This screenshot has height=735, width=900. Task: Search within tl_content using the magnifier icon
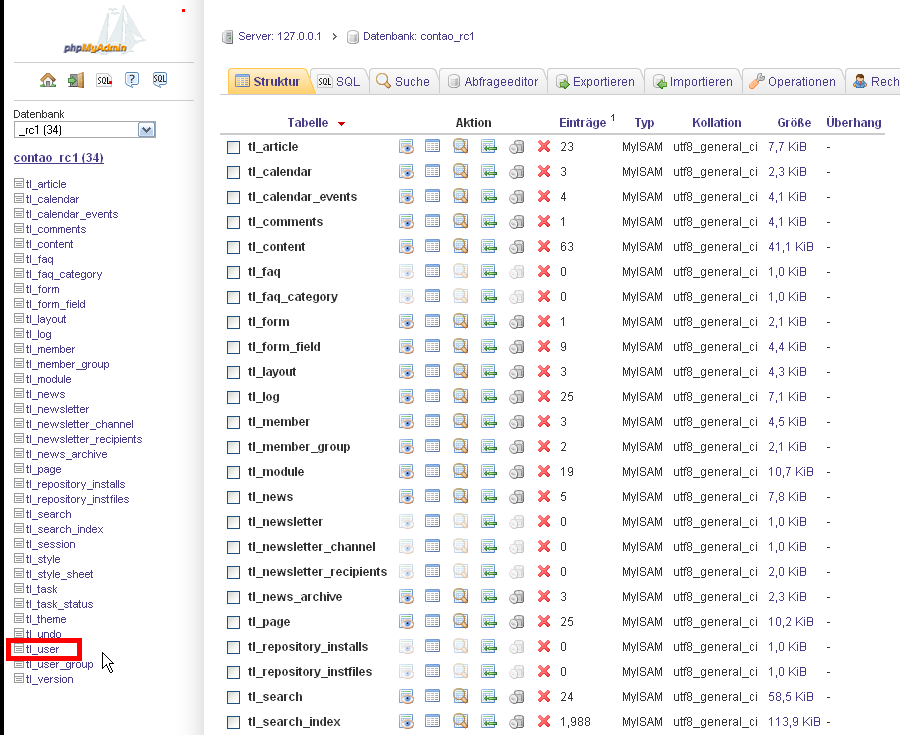click(x=462, y=246)
